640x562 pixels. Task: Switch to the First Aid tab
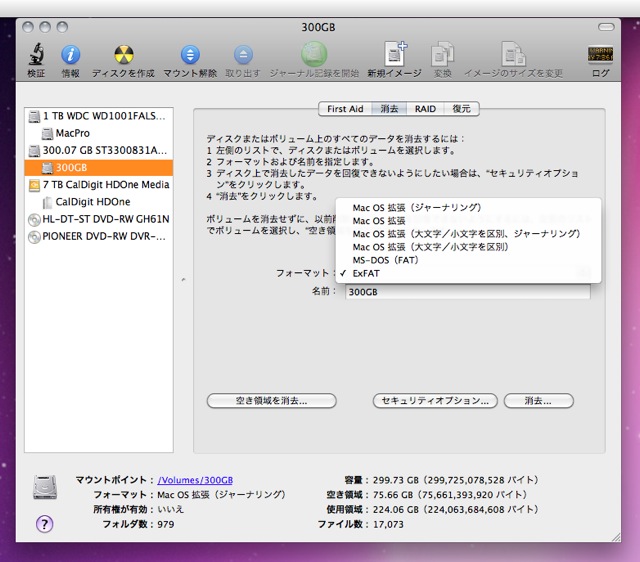(345, 109)
